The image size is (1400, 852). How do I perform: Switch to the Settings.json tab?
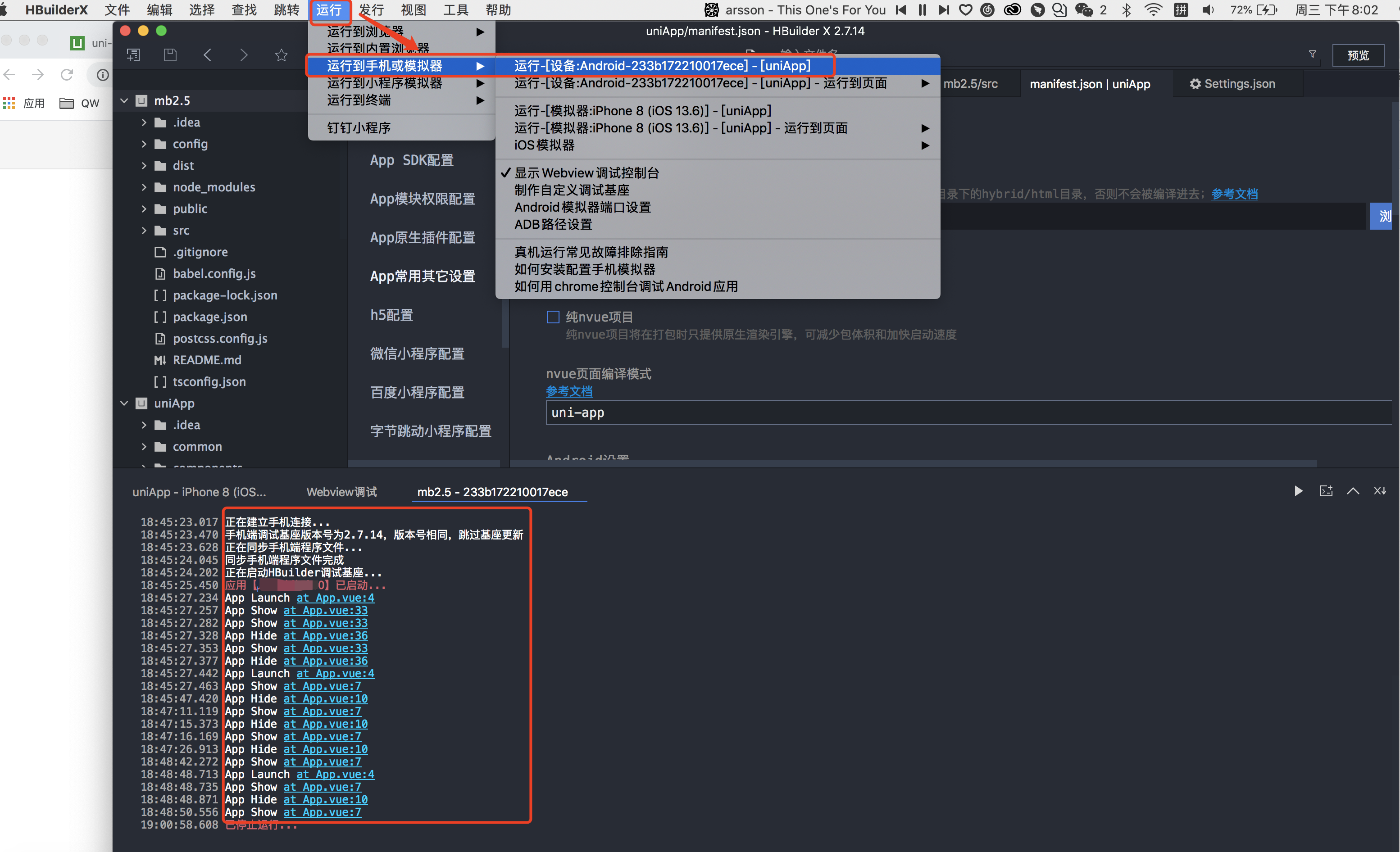tap(1239, 83)
